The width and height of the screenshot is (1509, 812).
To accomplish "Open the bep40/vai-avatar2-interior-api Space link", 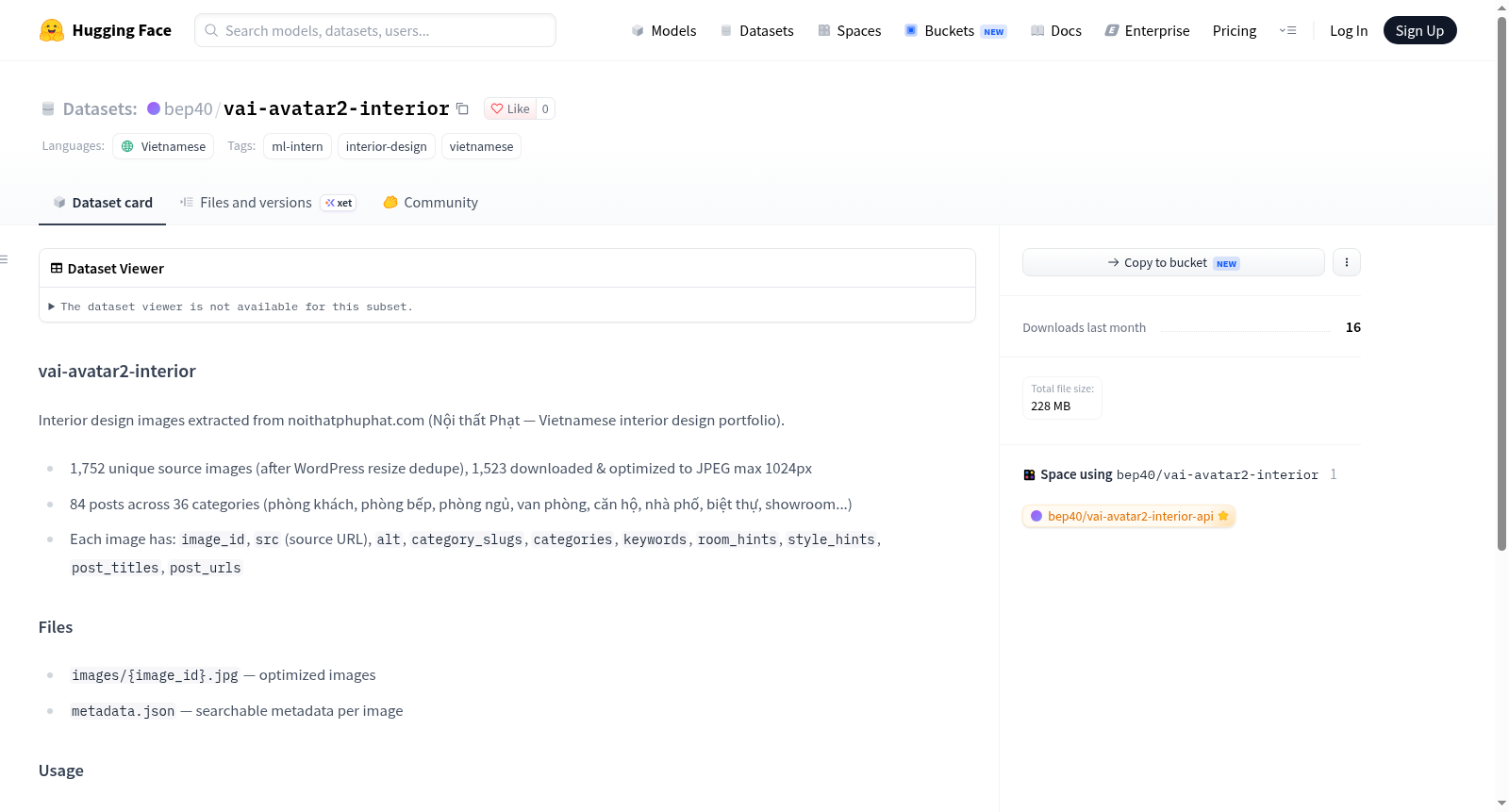I will 1129,516.
